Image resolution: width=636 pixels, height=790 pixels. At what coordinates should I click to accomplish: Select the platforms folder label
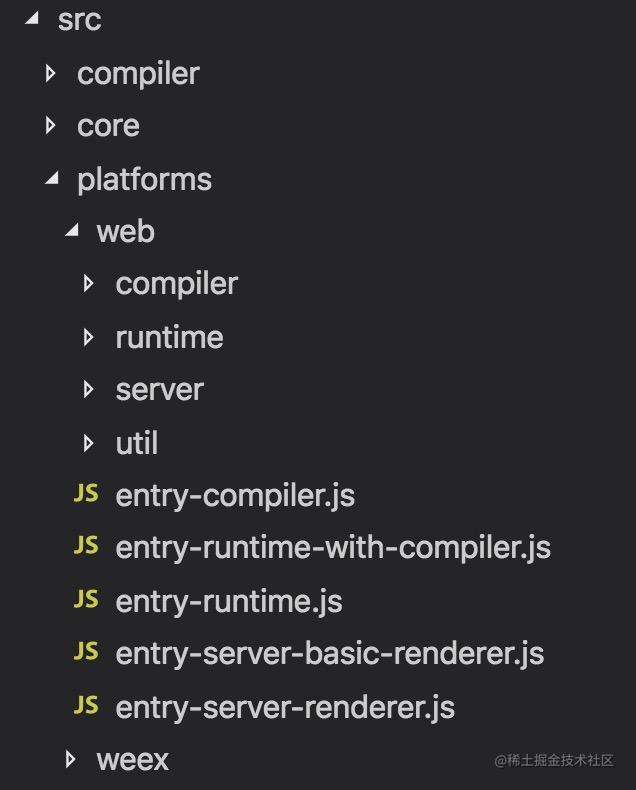(x=145, y=180)
